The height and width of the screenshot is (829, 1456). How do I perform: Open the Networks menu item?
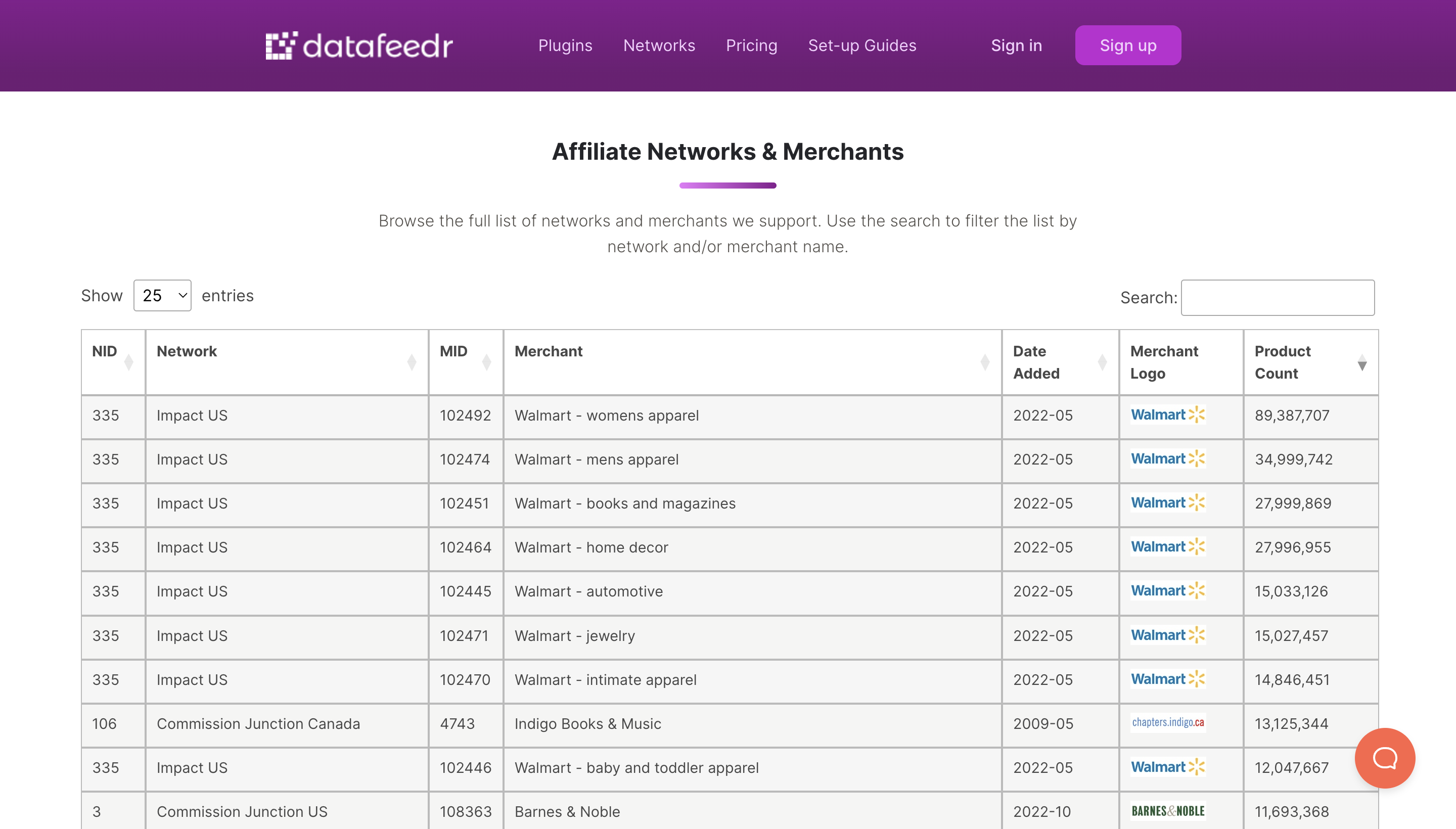pyautogui.click(x=659, y=45)
